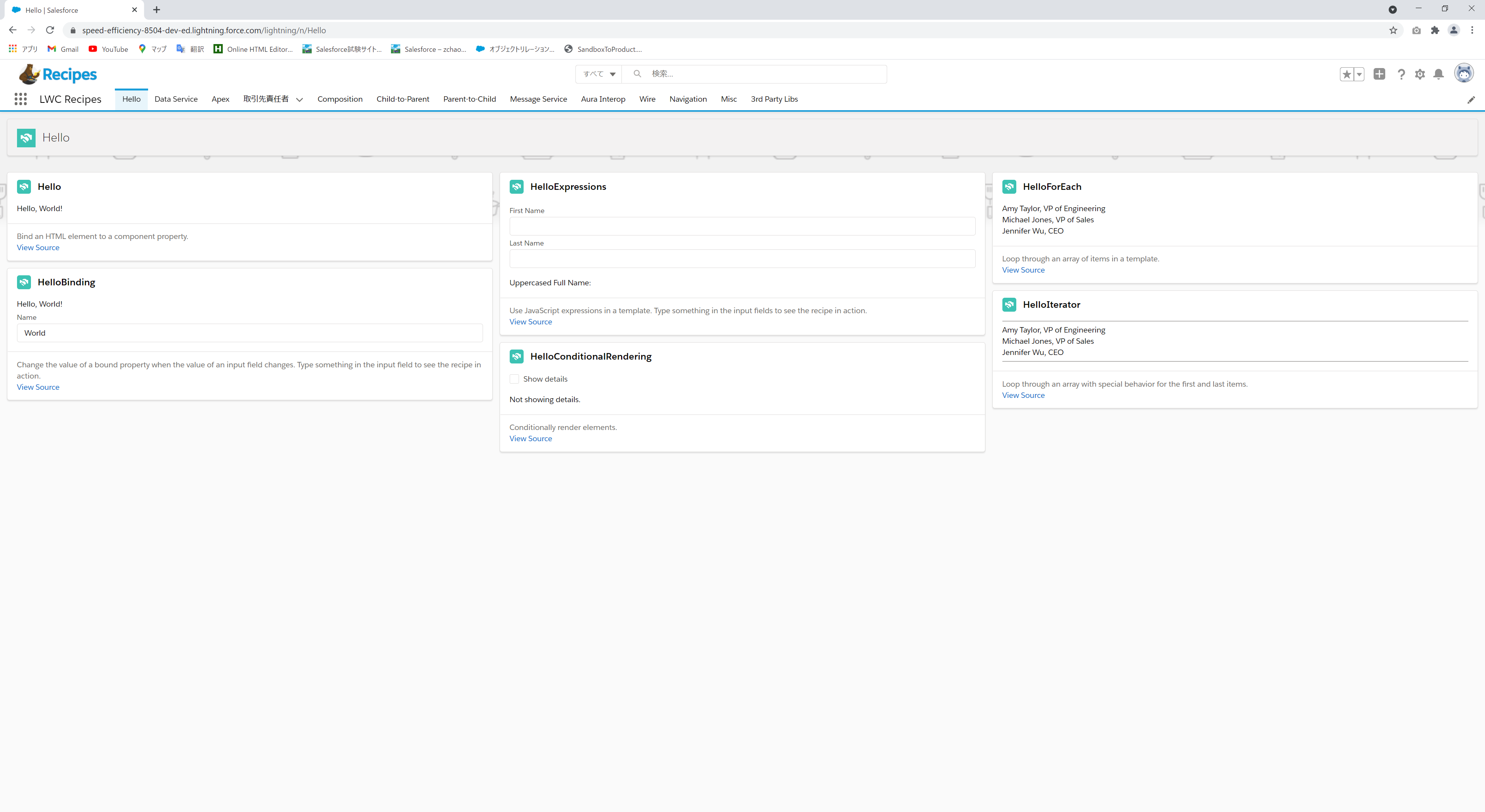
Task: Open a new browser tab
Action: pyautogui.click(x=156, y=10)
